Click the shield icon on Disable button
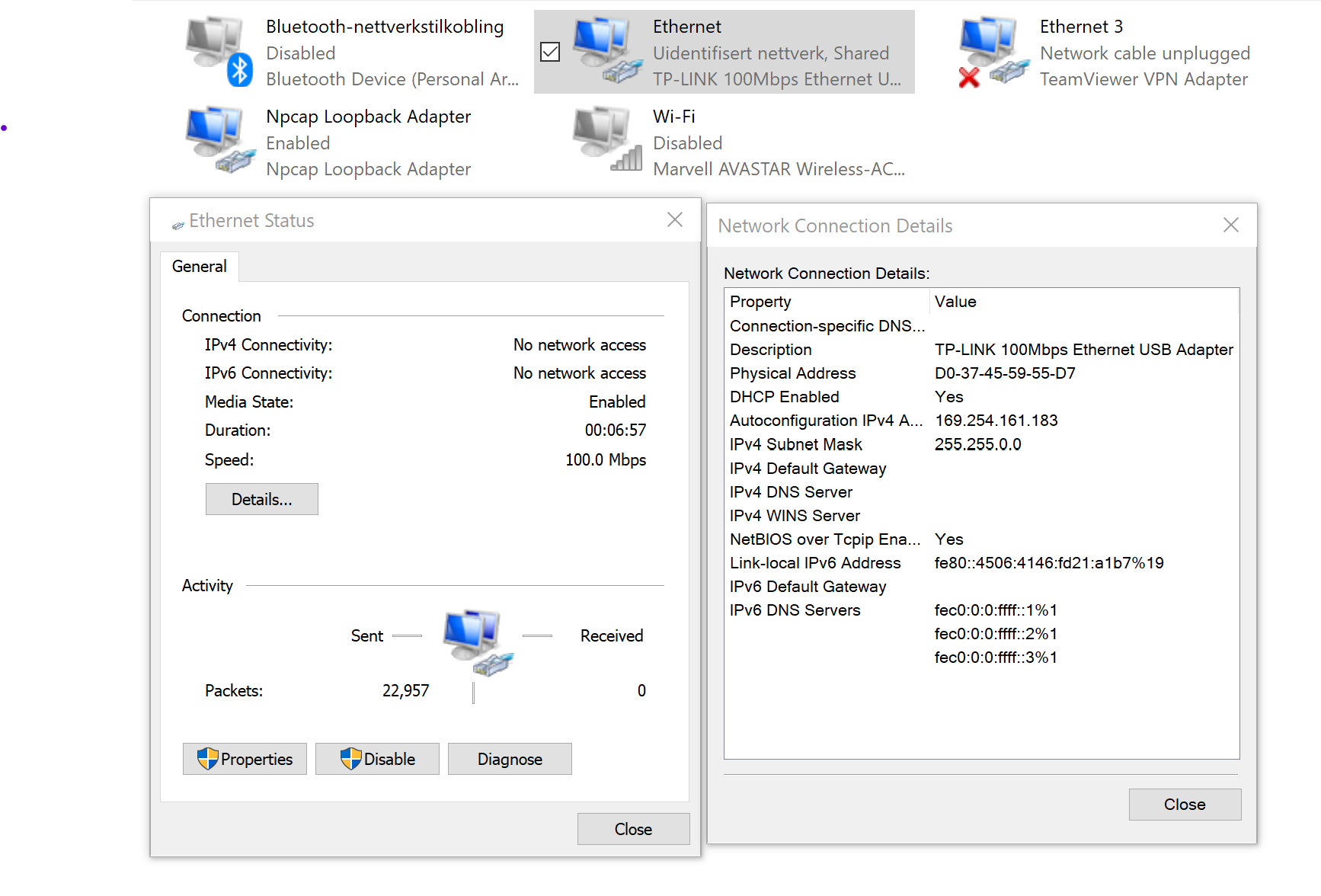This screenshot has width=1321, height=896. [x=350, y=759]
